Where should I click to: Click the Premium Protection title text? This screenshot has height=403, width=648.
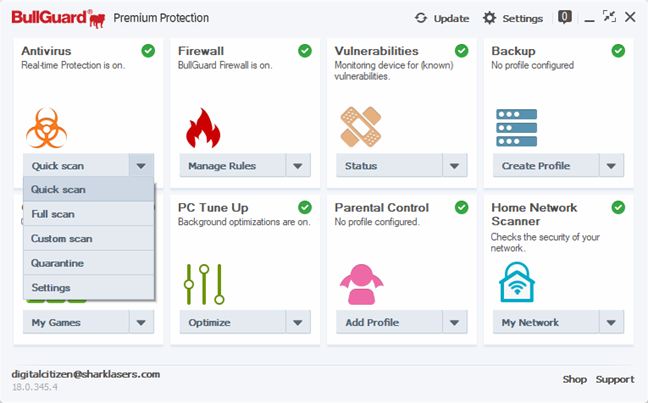161,18
